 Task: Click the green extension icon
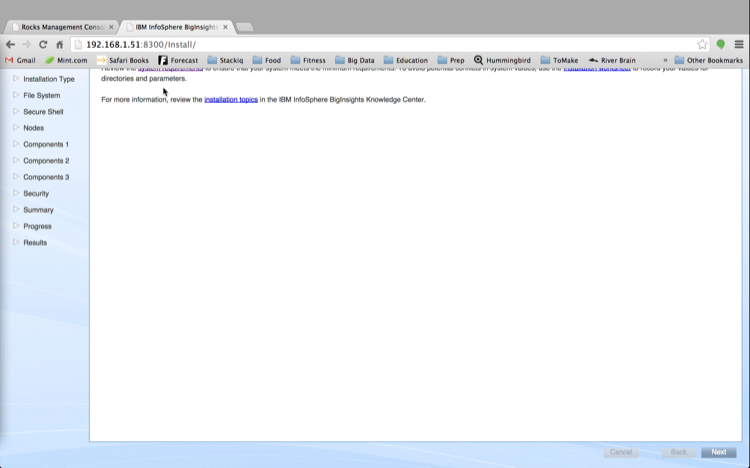click(720, 45)
